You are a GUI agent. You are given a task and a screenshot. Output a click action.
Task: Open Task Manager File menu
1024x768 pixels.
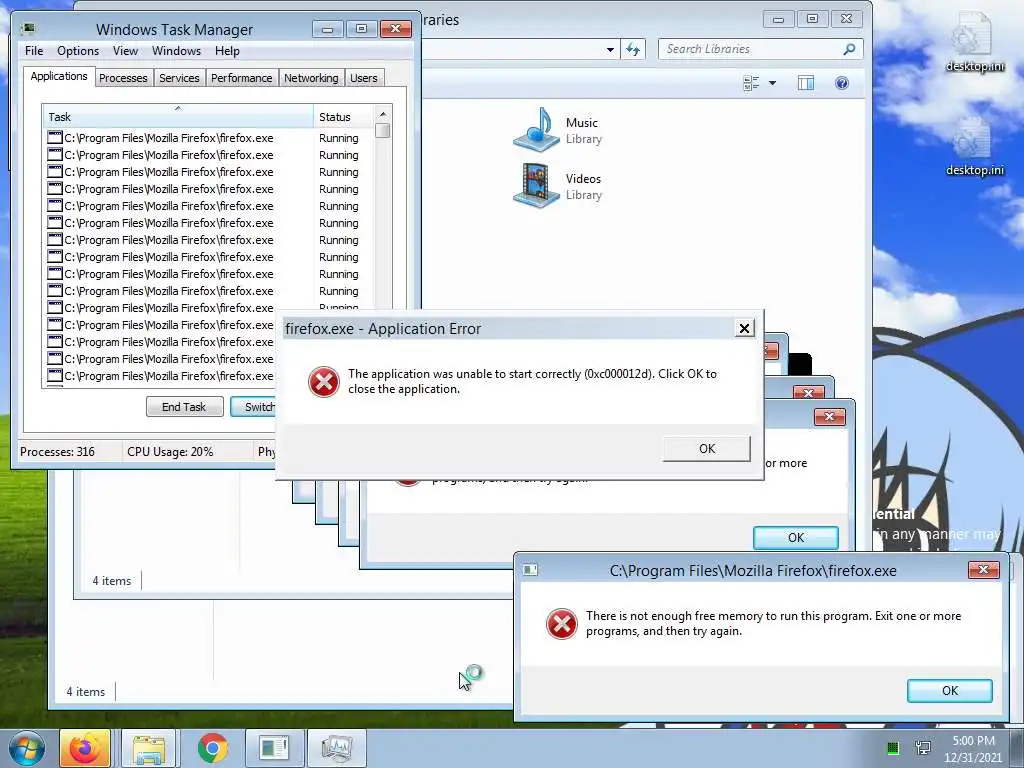click(34, 51)
